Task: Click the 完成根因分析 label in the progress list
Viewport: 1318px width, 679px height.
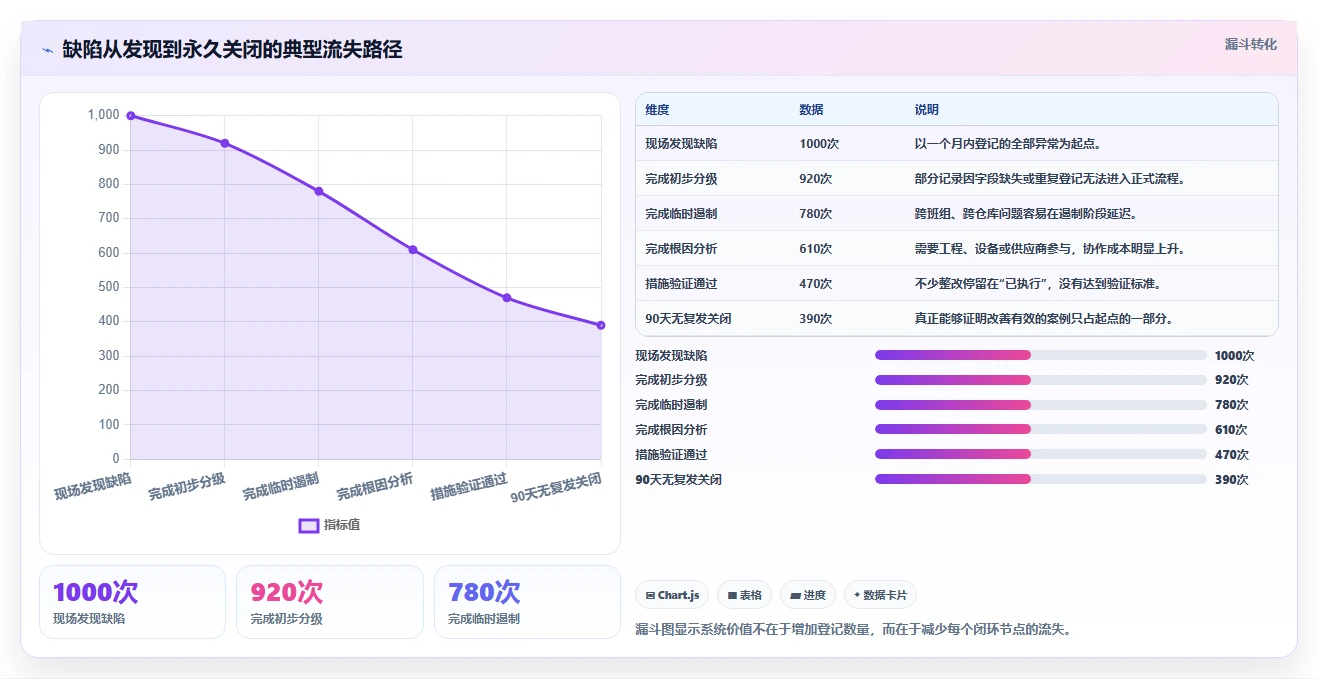Action: click(x=671, y=430)
